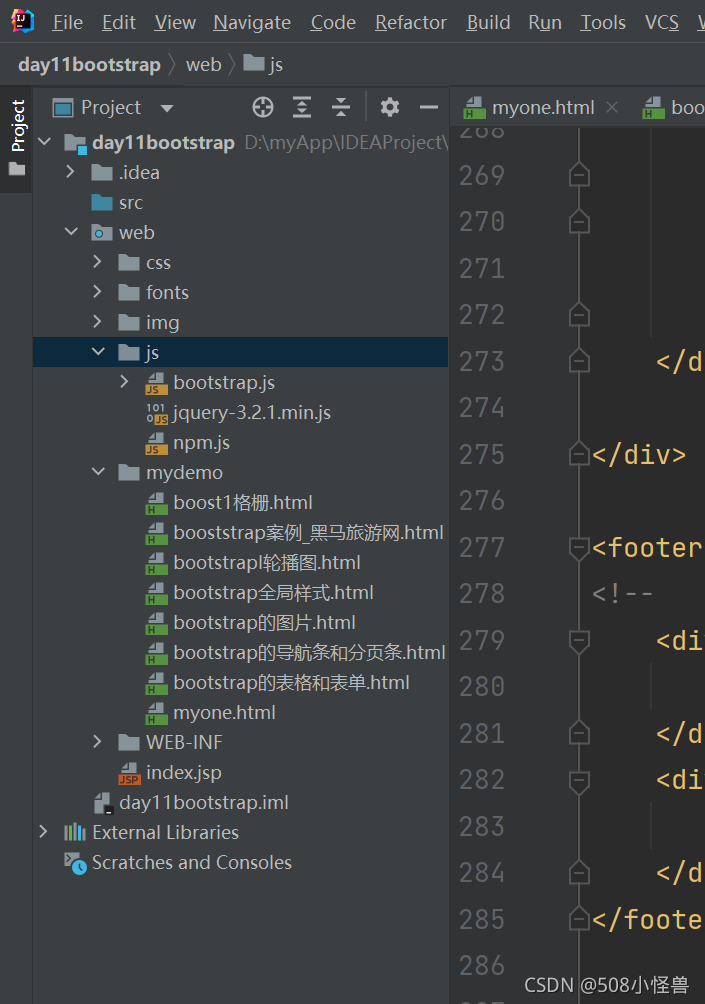Fold the div block at line 279
This screenshot has width=705, height=1004.
pyautogui.click(x=579, y=640)
